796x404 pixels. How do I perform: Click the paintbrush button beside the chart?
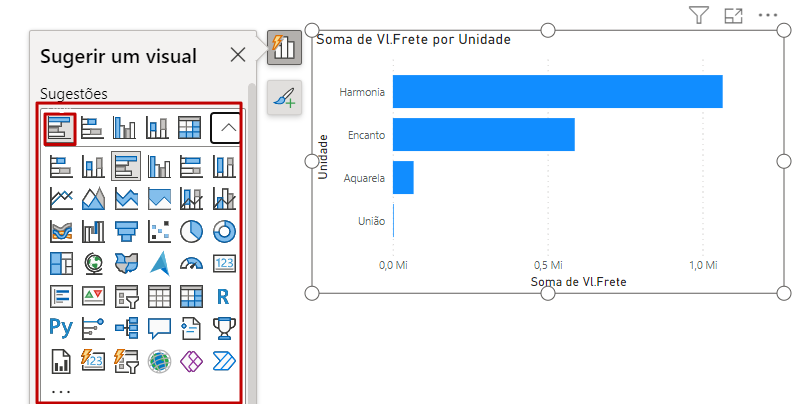click(x=284, y=96)
